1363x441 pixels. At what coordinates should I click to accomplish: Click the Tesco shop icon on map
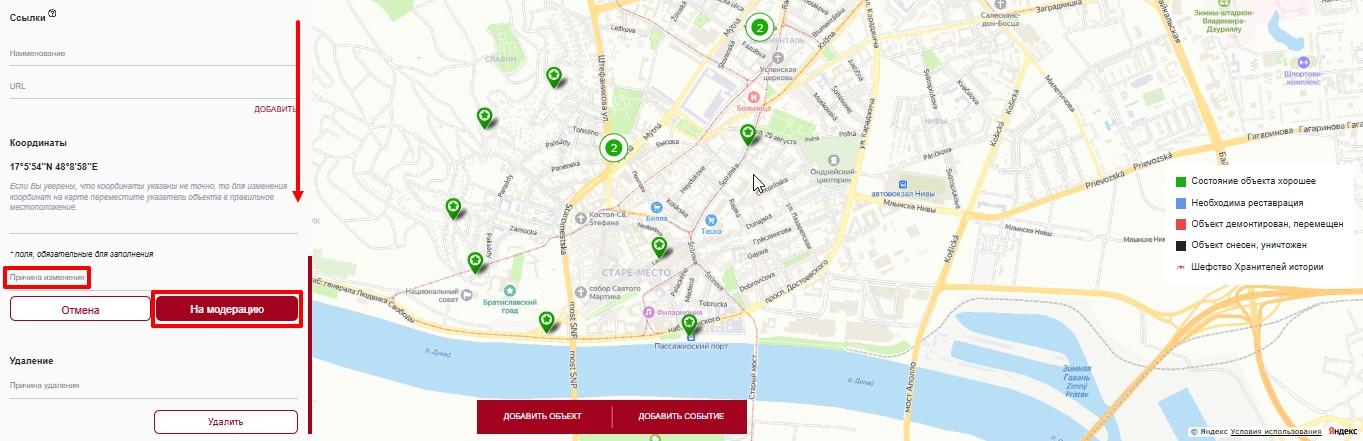point(710,220)
